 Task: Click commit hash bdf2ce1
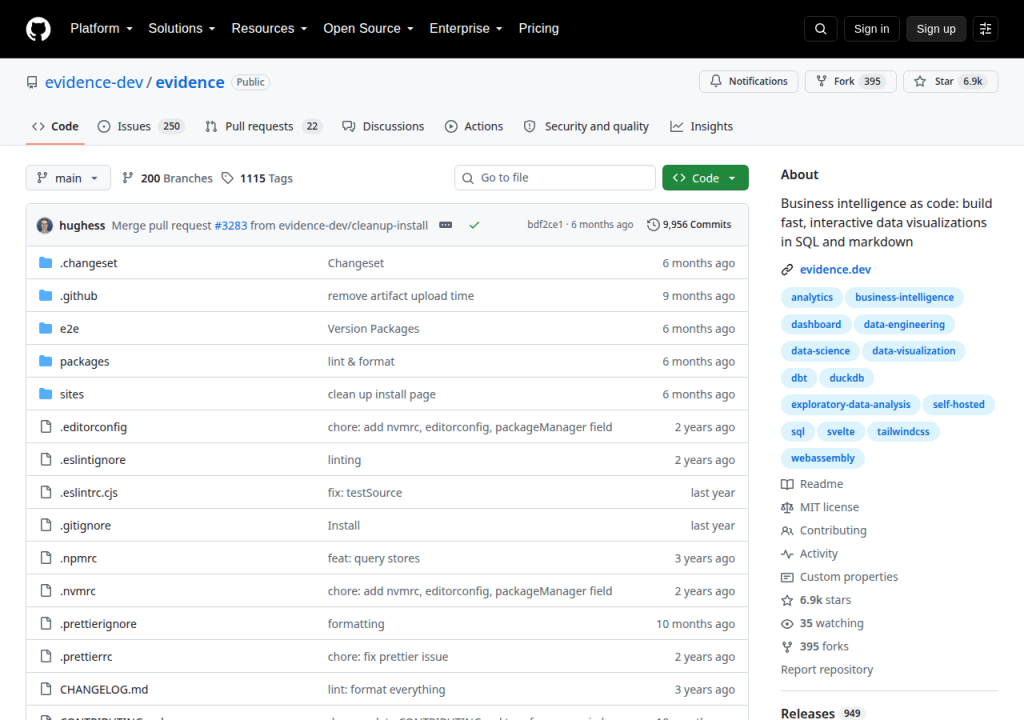[x=545, y=225]
